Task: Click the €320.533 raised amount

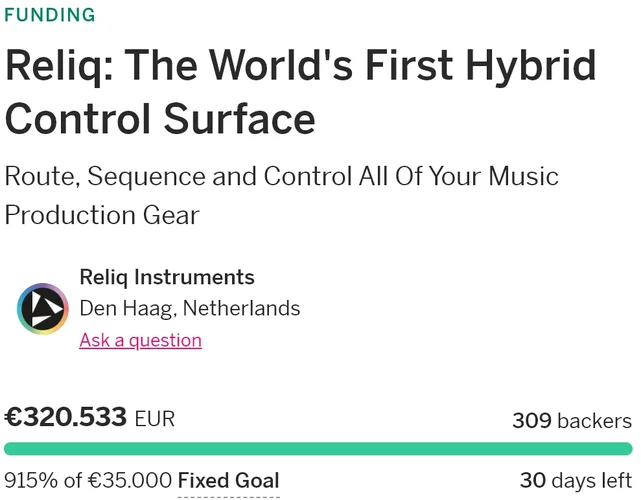Action: click(66, 417)
